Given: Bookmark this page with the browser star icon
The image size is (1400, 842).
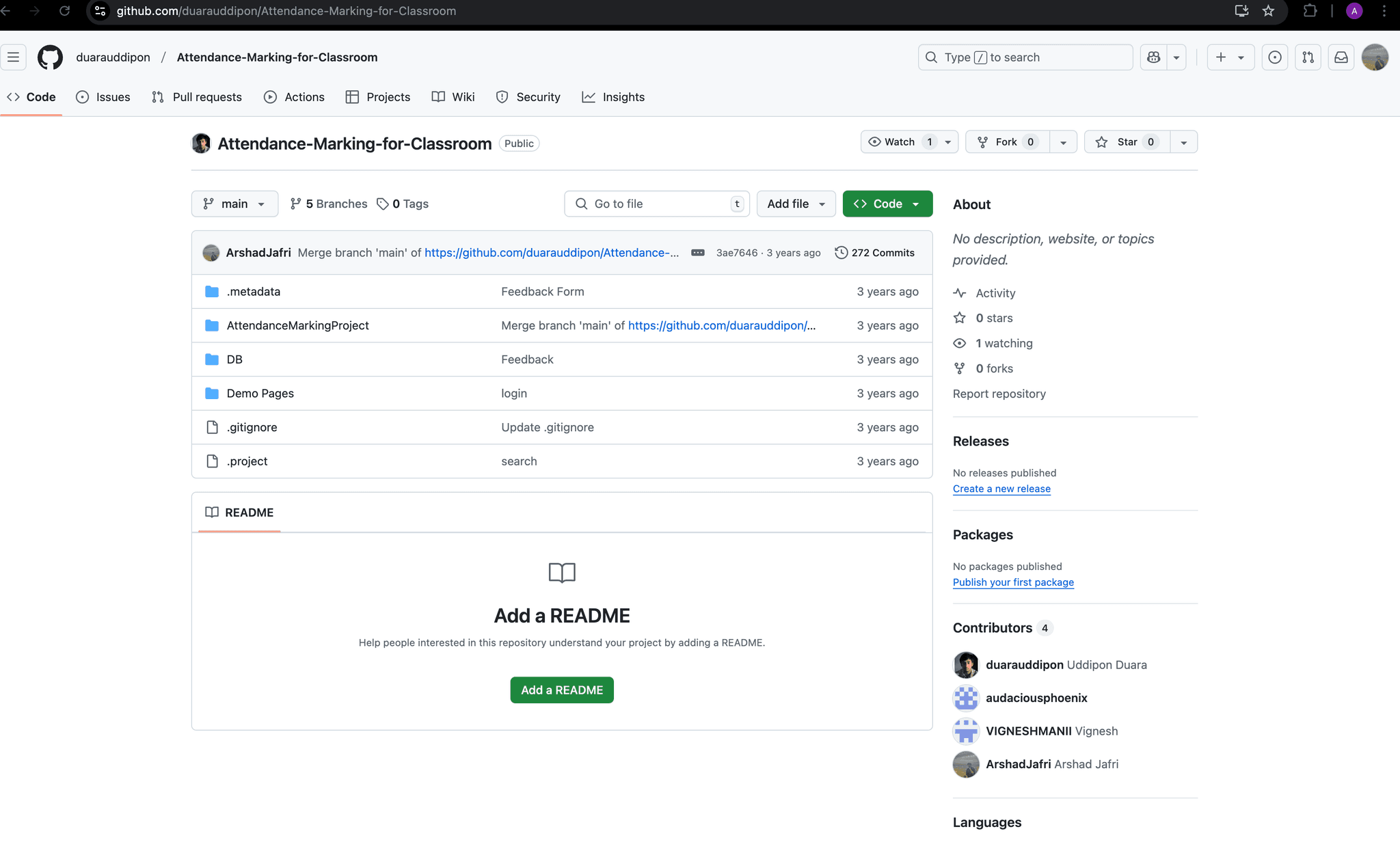Looking at the screenshot, I should point(1269,11).
